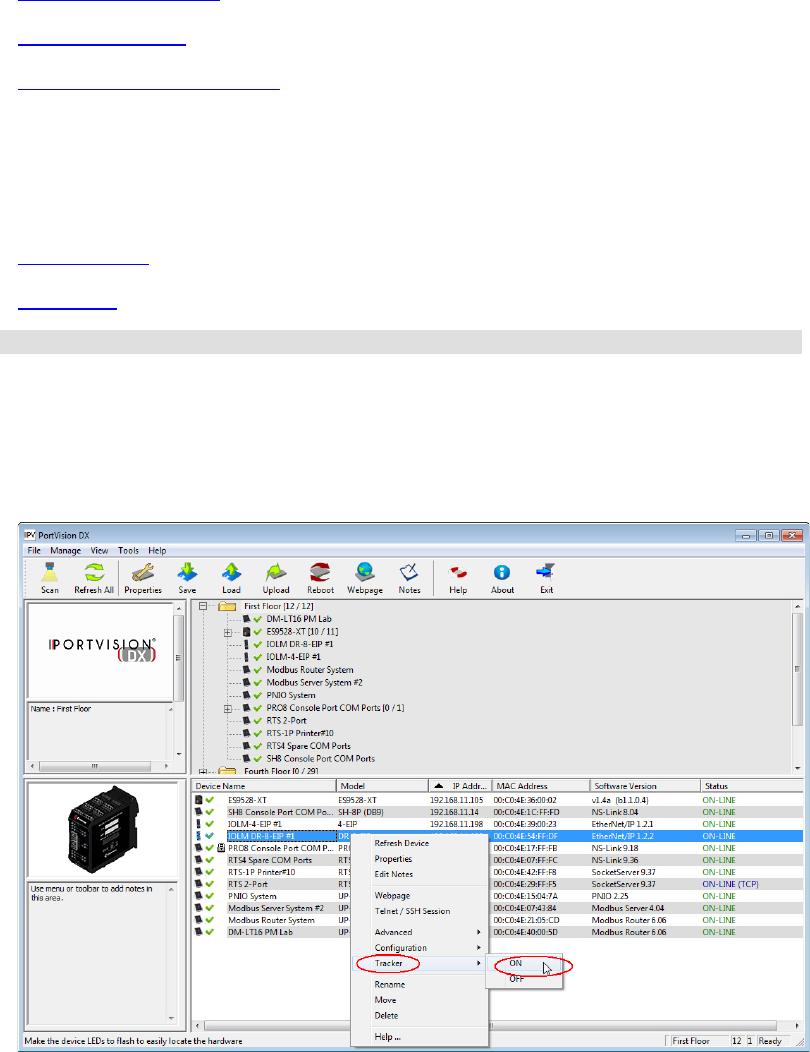This screenshot has height=1052, width=810.
Task: Sort by Device Name column header
Action: pos(264,786)
